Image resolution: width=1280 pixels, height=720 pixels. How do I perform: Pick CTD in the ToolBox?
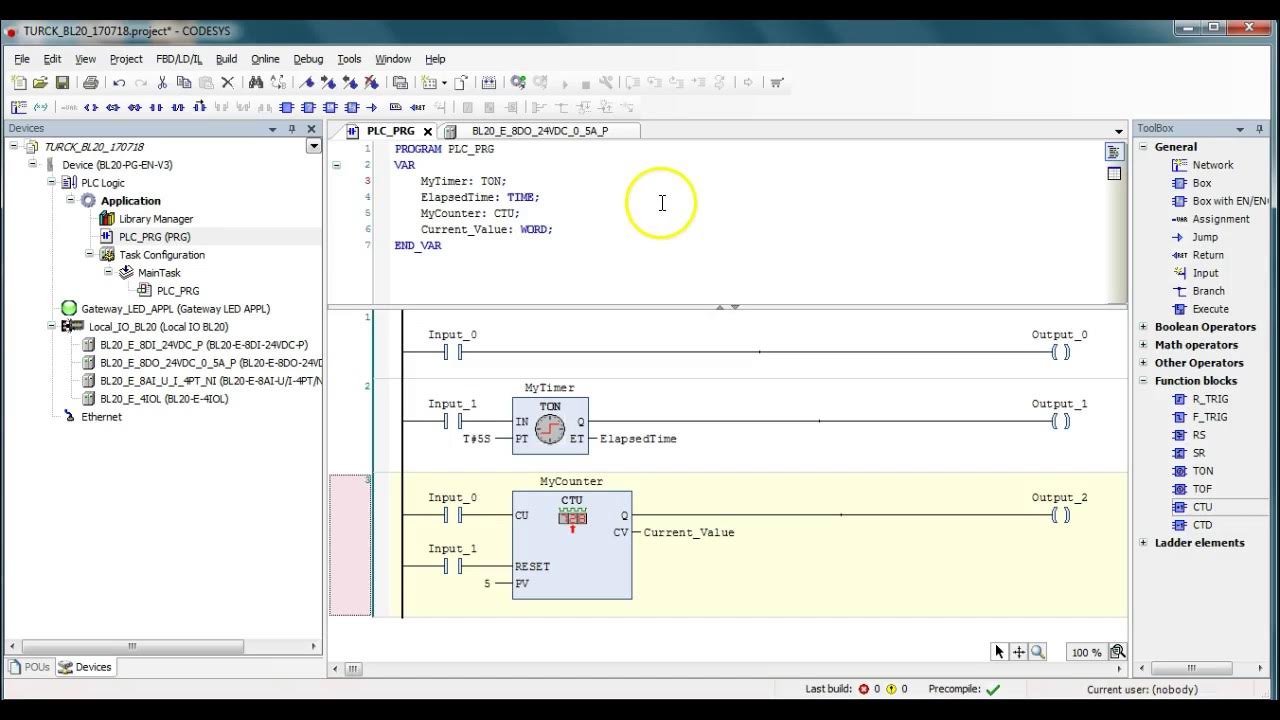coord(1202,525)
